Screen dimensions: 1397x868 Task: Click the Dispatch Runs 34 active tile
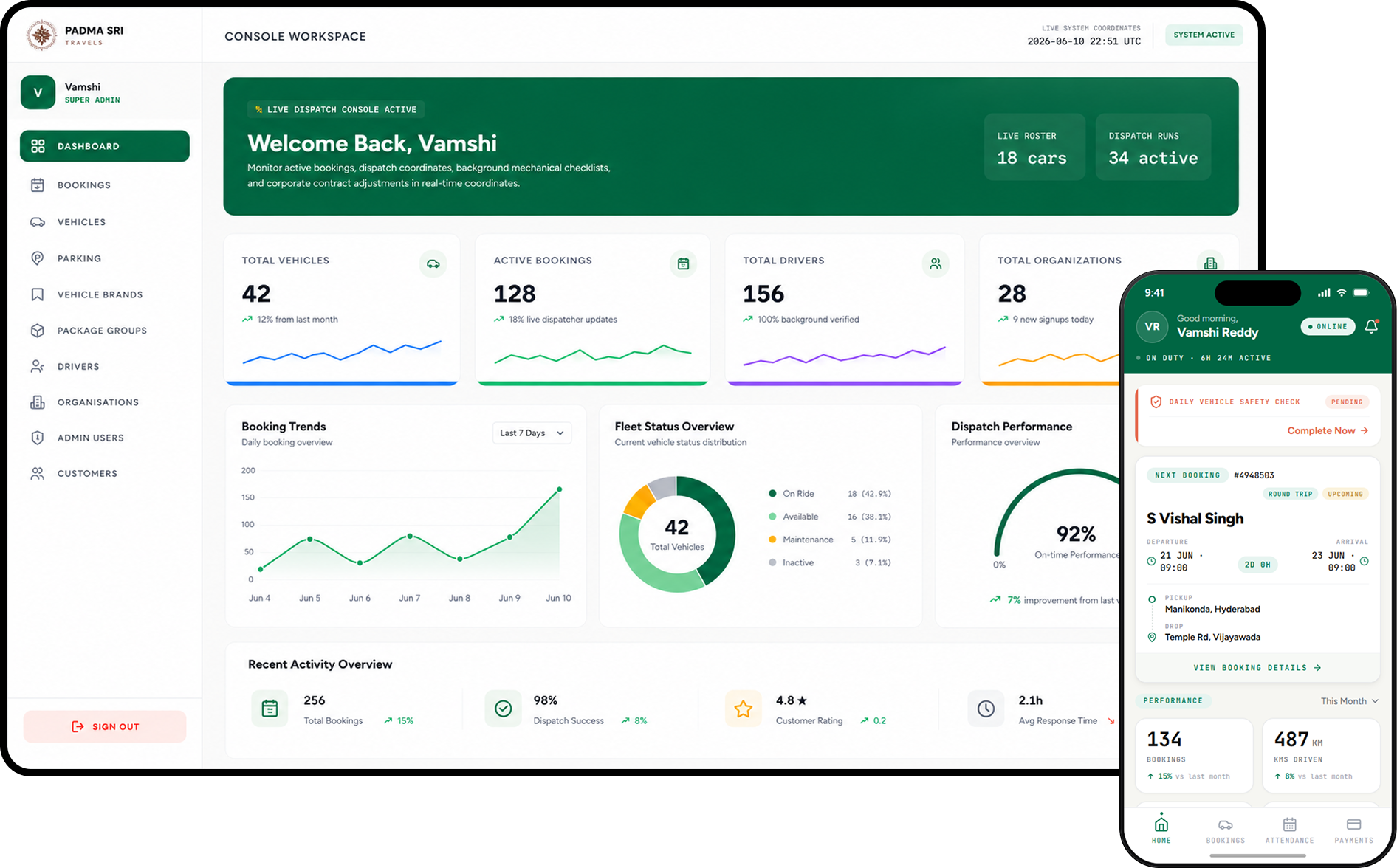[1153, 147]
